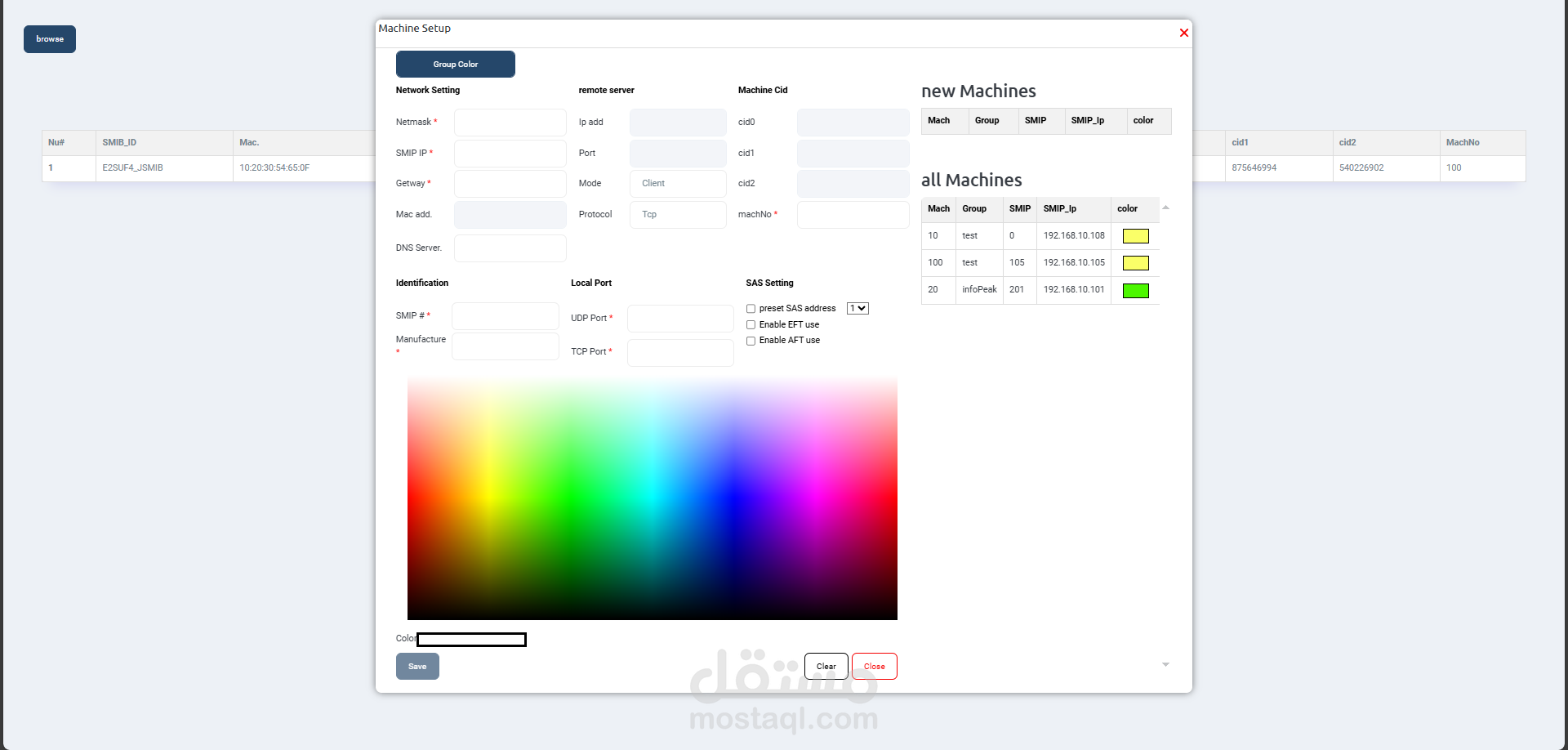
Task: Select the infoPeak group cell
Action: pos(979,290)
